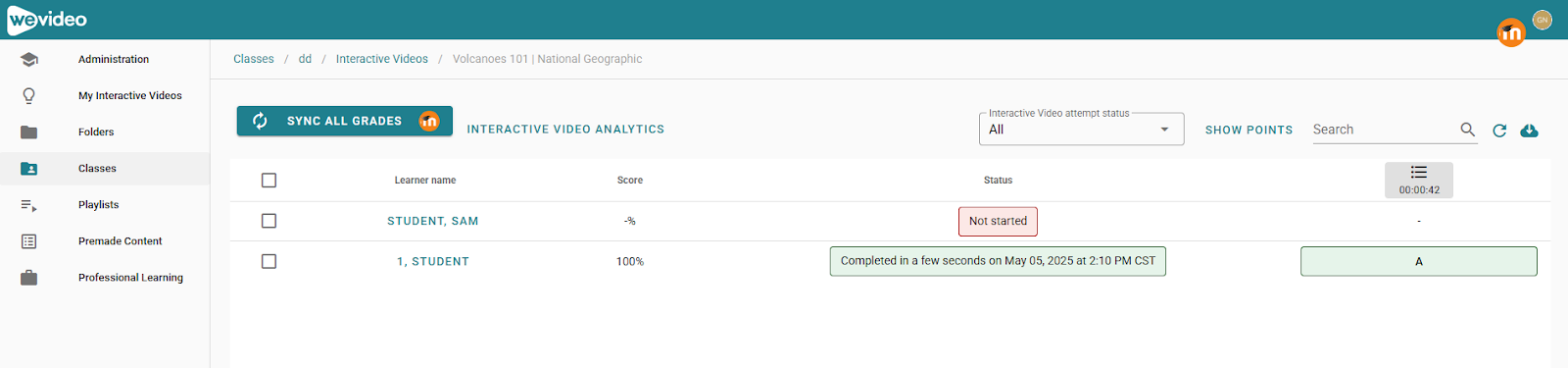Open the question column header at 00:00:42
Screen dimensions: 1568x368
(1419, 181)
